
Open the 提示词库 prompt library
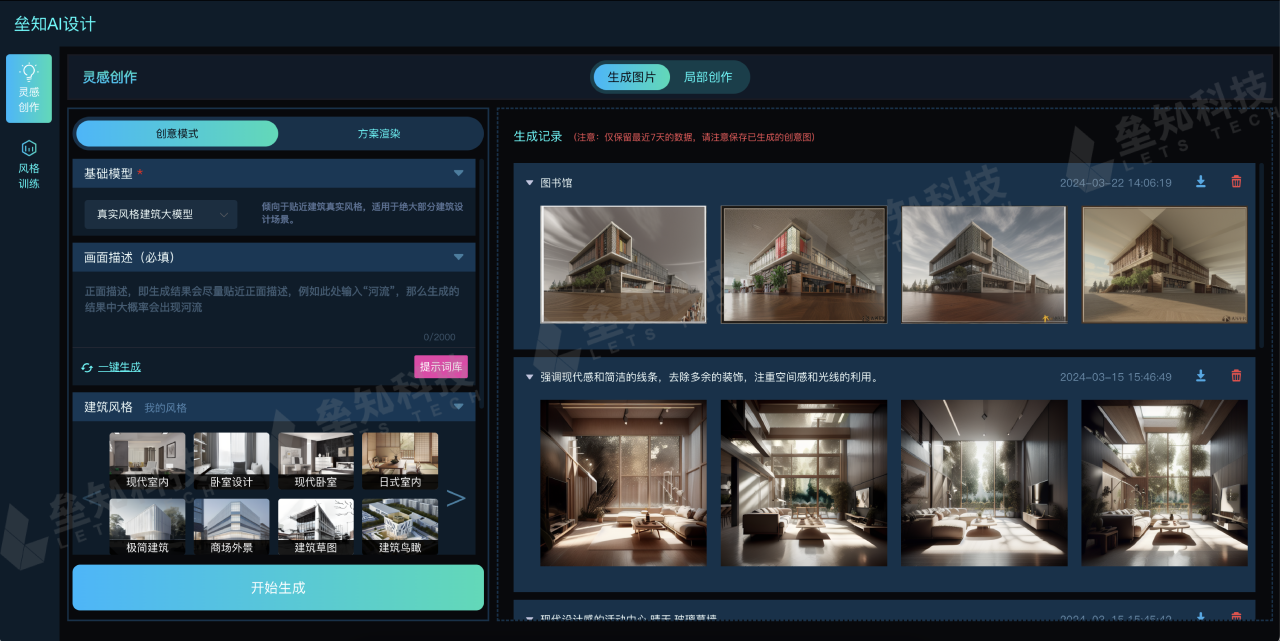tap(440, 367)
